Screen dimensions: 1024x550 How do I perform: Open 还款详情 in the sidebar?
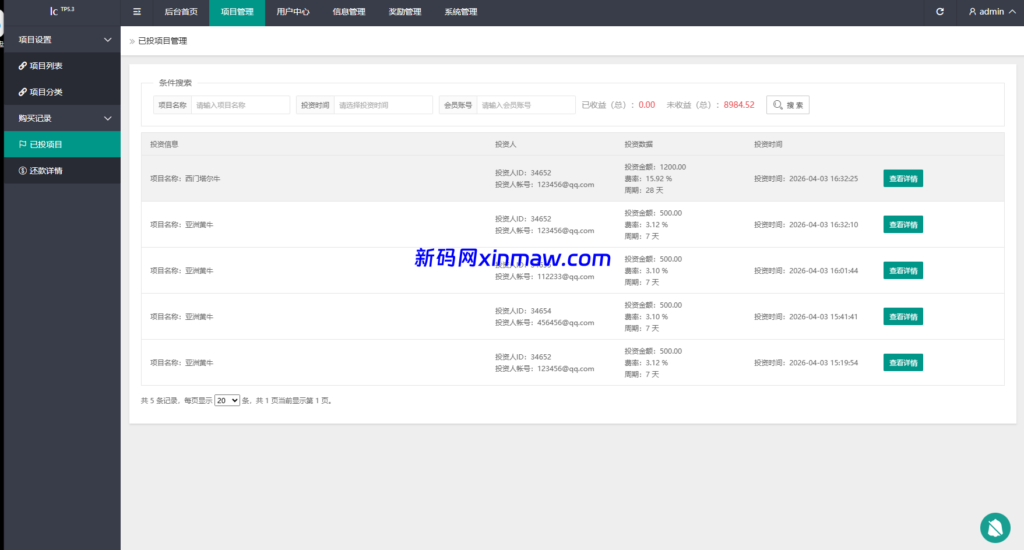pyautogui.click(x=62, y=170)
